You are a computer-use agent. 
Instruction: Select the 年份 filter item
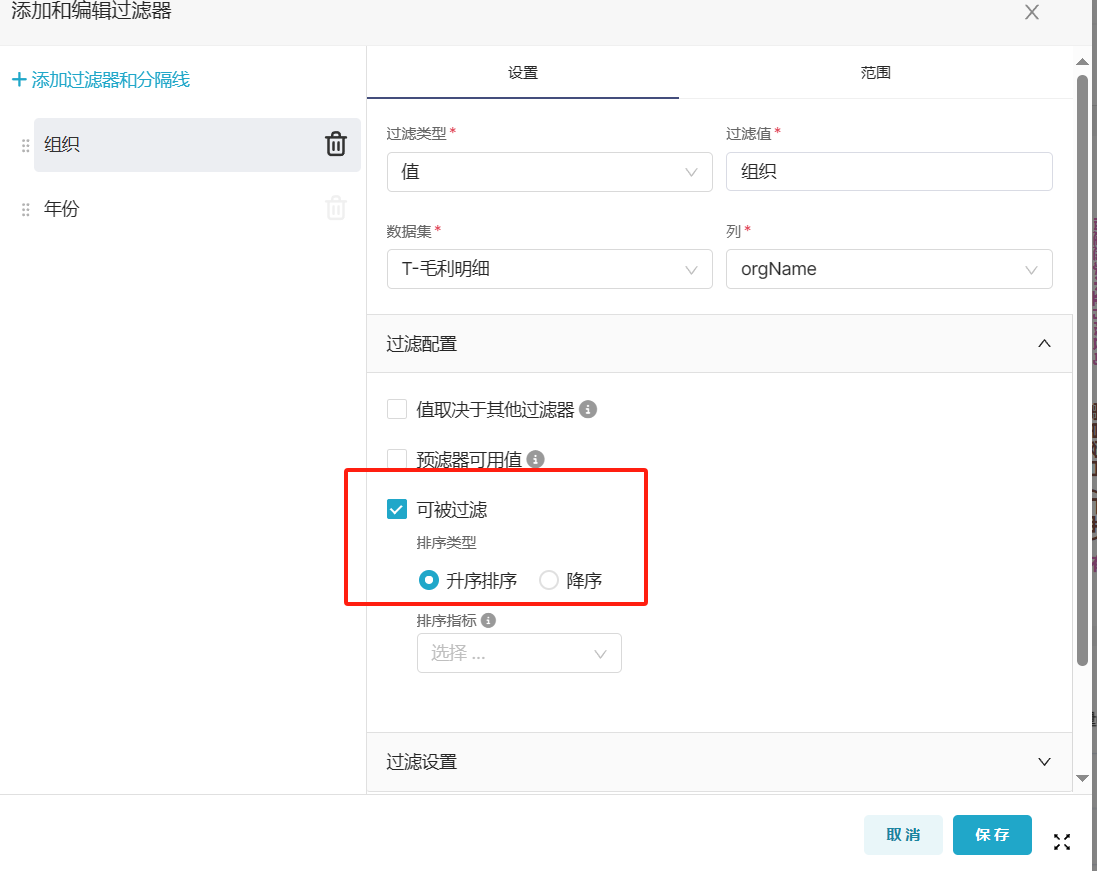[x=197, y=208]
